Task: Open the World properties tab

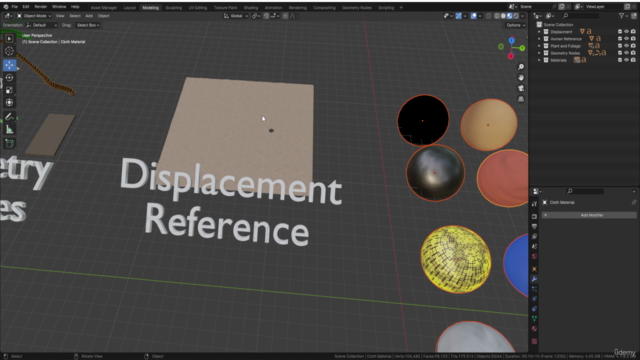Action: (534, 256)
